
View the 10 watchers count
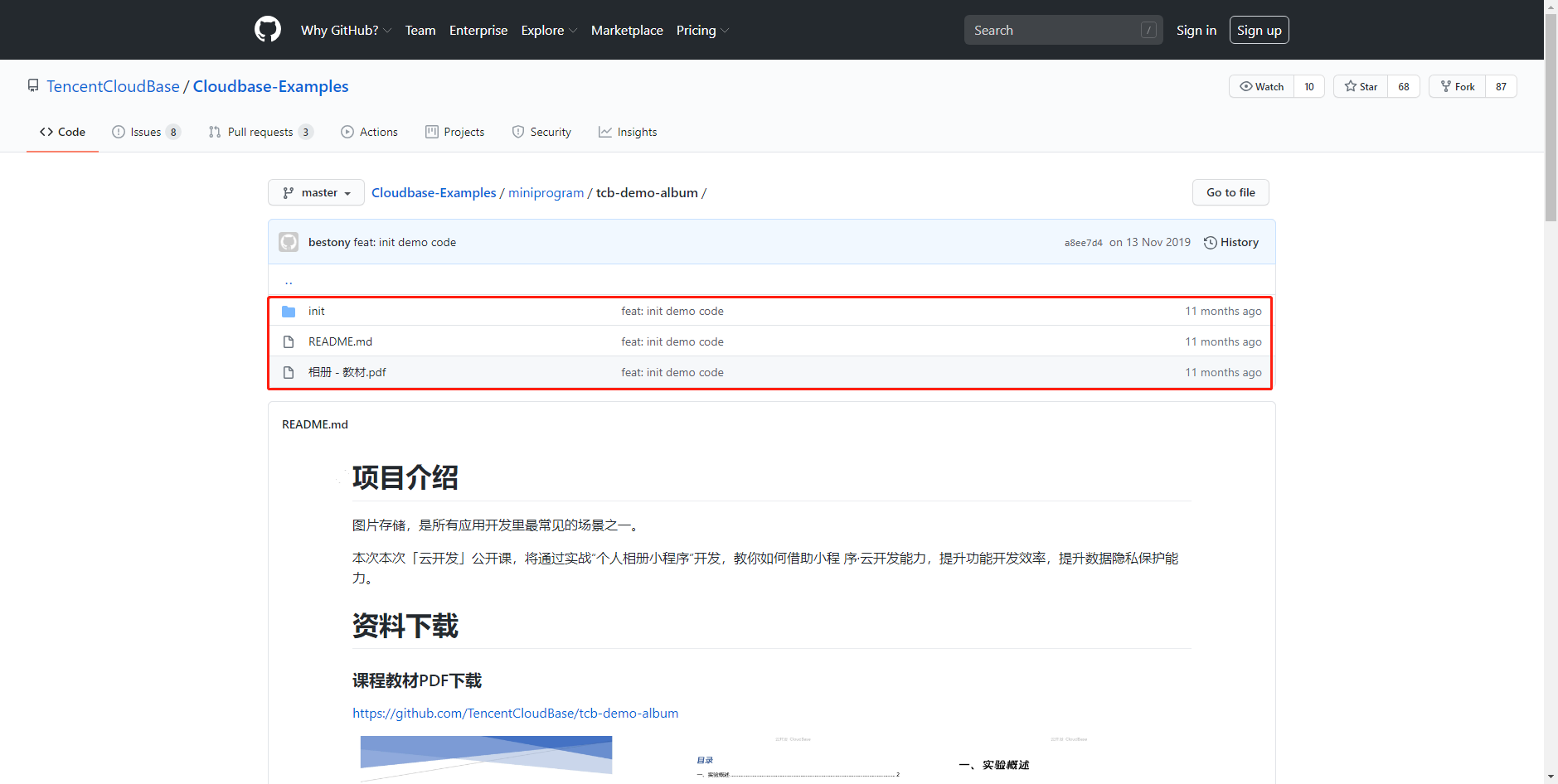coord(1309,86)
